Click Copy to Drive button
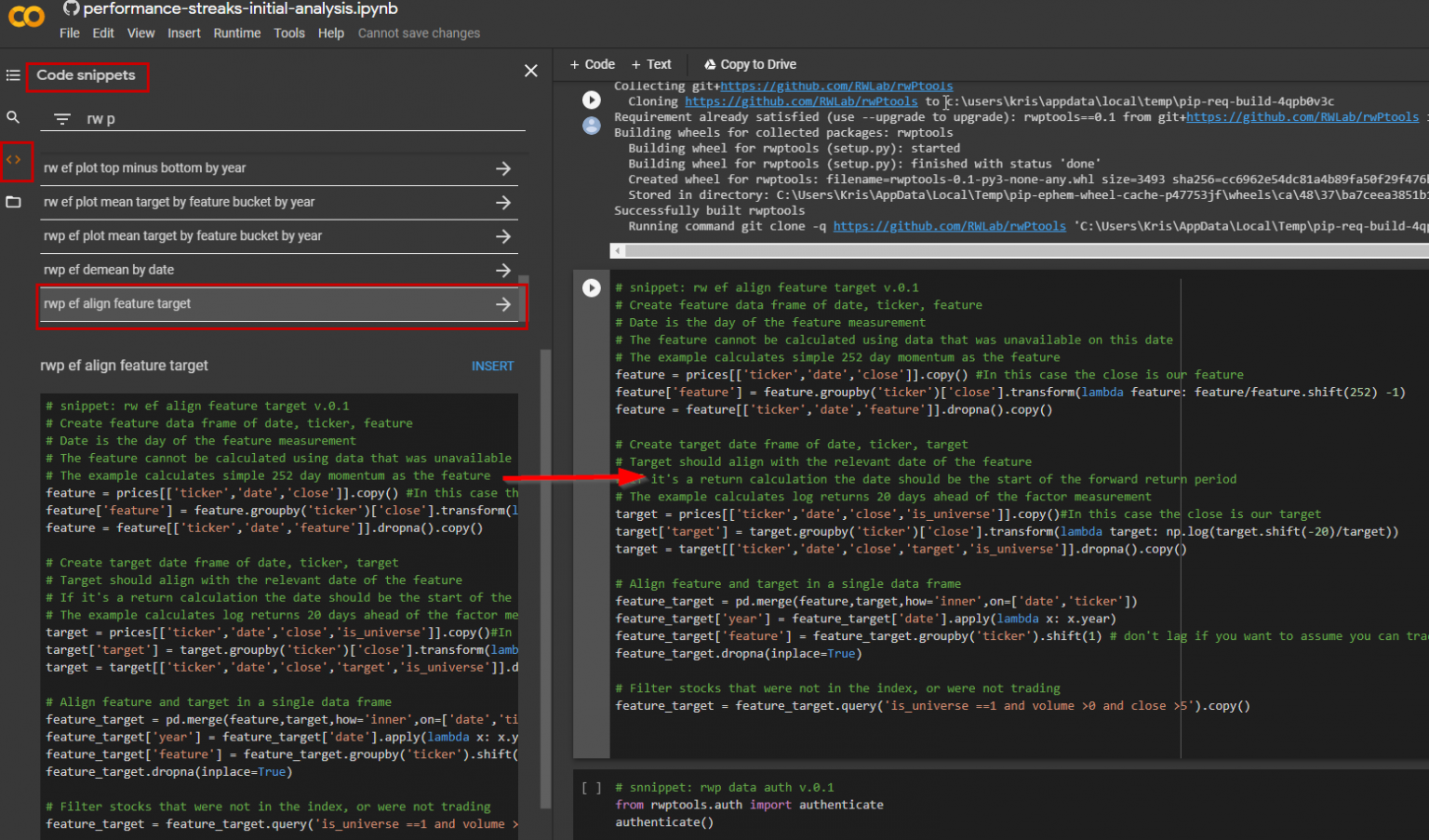The image size is (1429, 840). (x=750, y=64)
